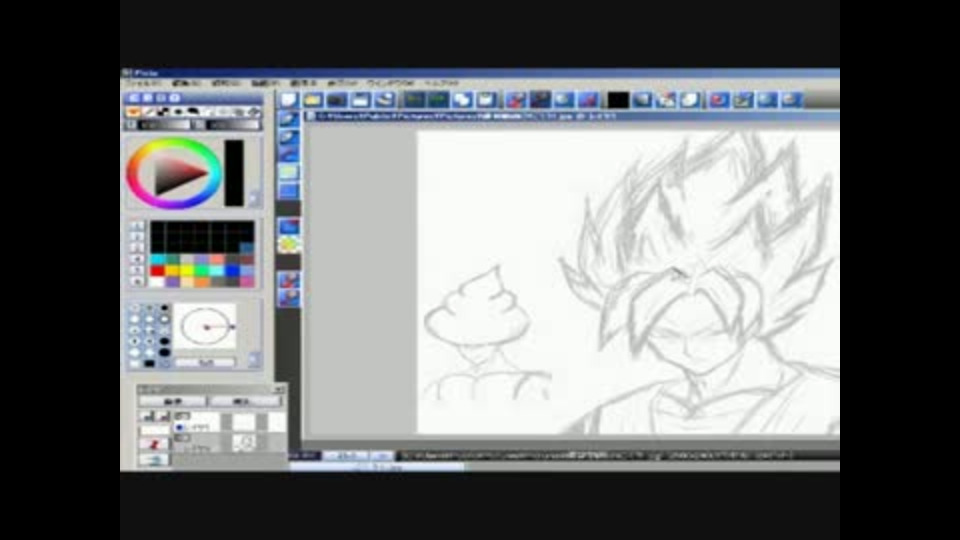Adjust the right gradient slider under the tool row
Viewport: 960px width, 540px height.
[x=233, y=125]
